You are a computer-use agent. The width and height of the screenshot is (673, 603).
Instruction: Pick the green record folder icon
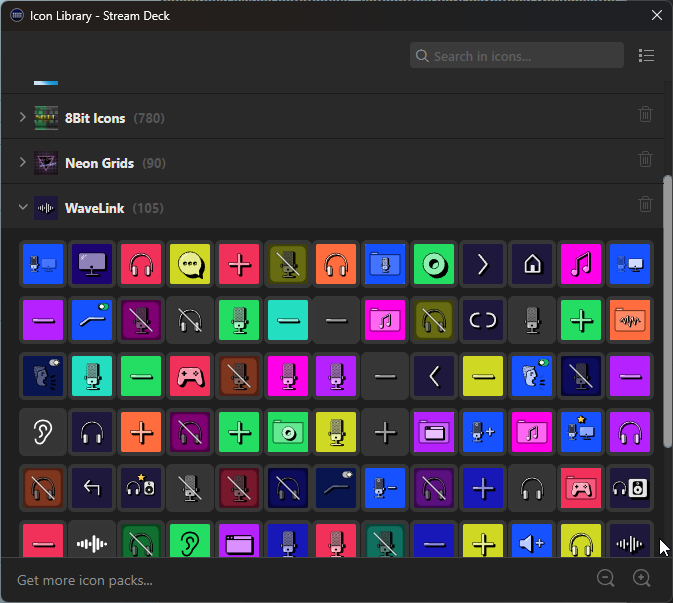[288, 432]
